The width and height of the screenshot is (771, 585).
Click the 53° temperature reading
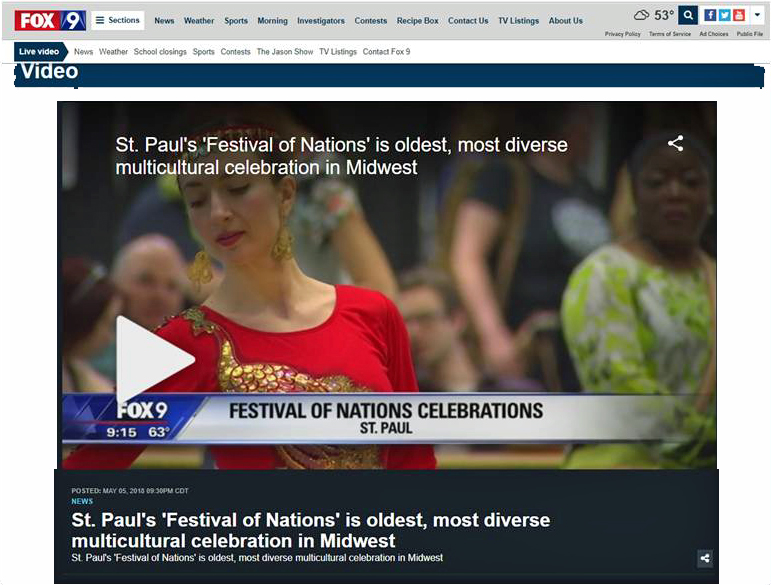pyautogui.click(x=664, y=15)
